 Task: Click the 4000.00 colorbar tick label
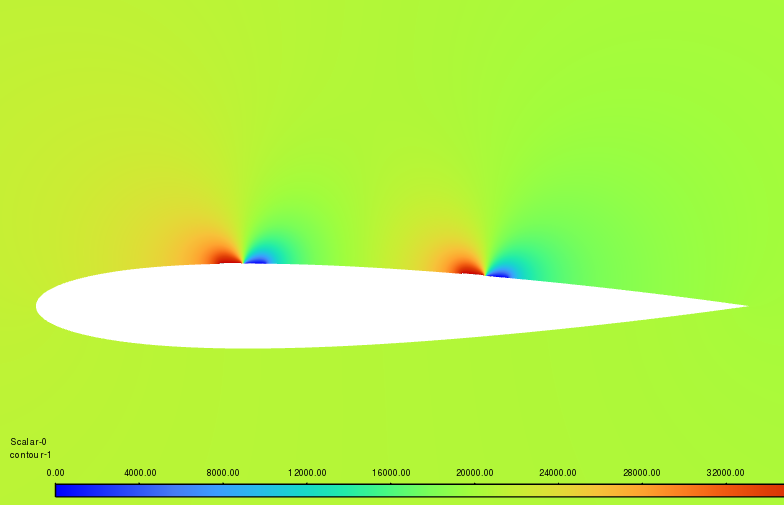[139, 472]
